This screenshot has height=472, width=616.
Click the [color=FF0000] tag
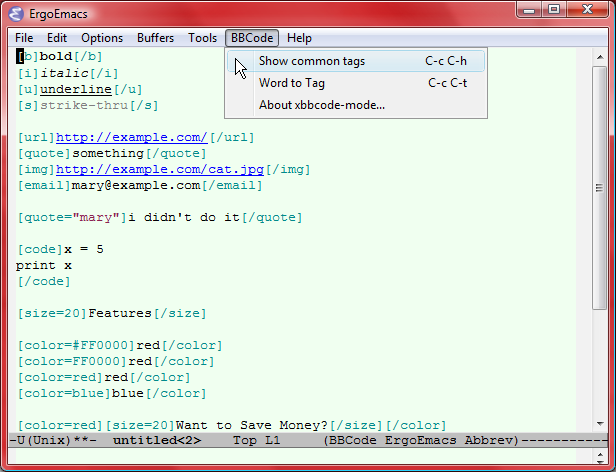click(72, 362)
